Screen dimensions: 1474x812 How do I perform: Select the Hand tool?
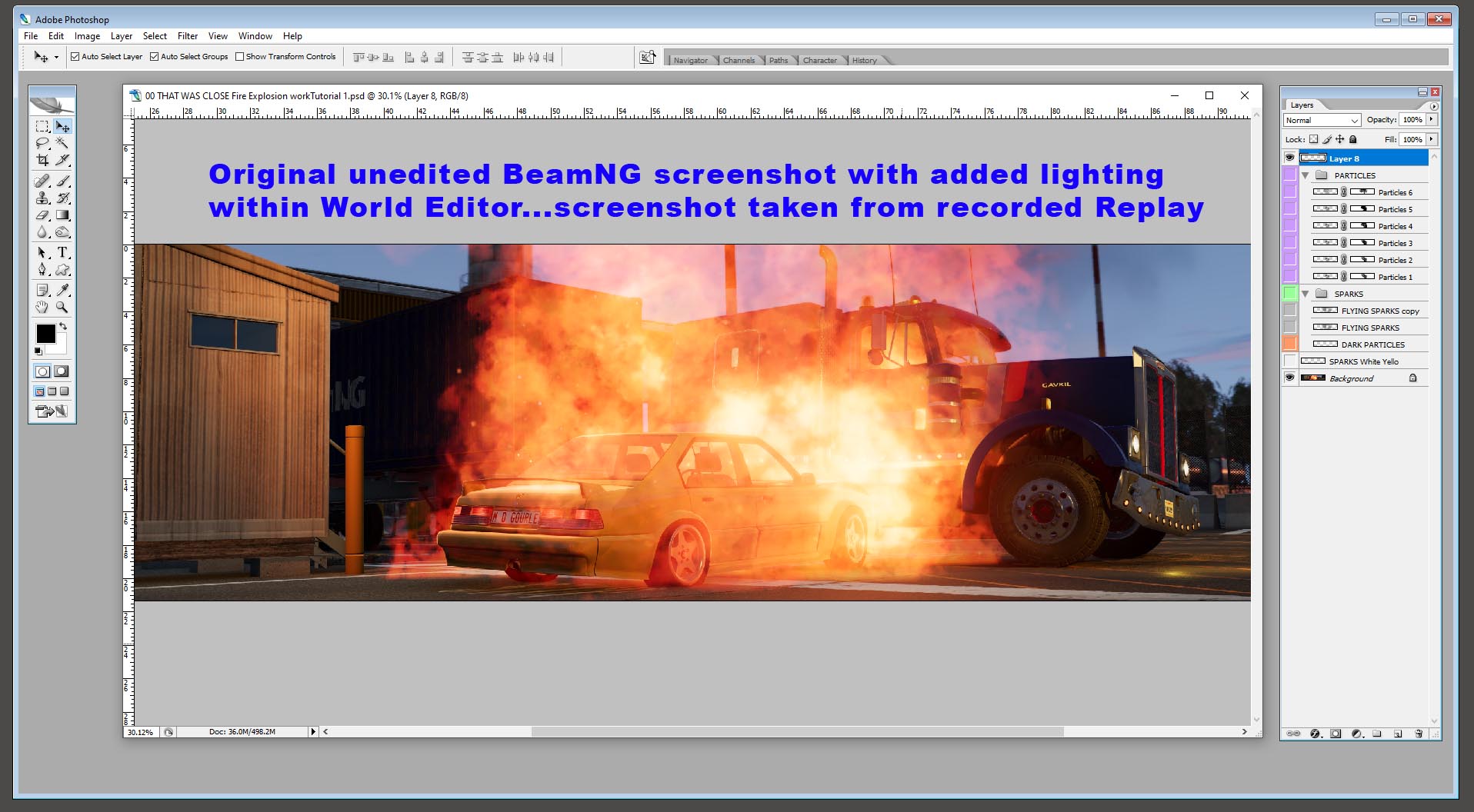42,308
